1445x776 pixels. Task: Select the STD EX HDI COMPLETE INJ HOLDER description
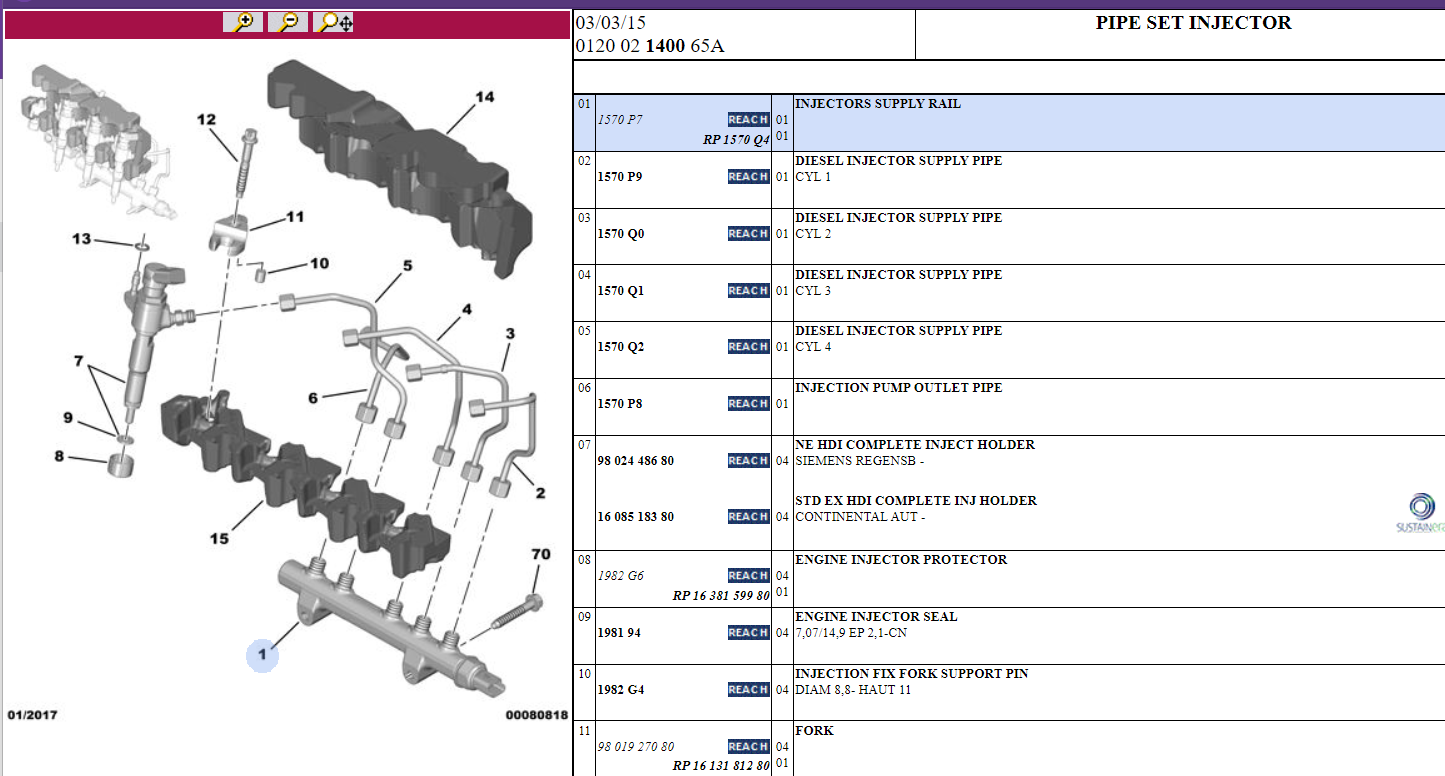click(916, 501)
